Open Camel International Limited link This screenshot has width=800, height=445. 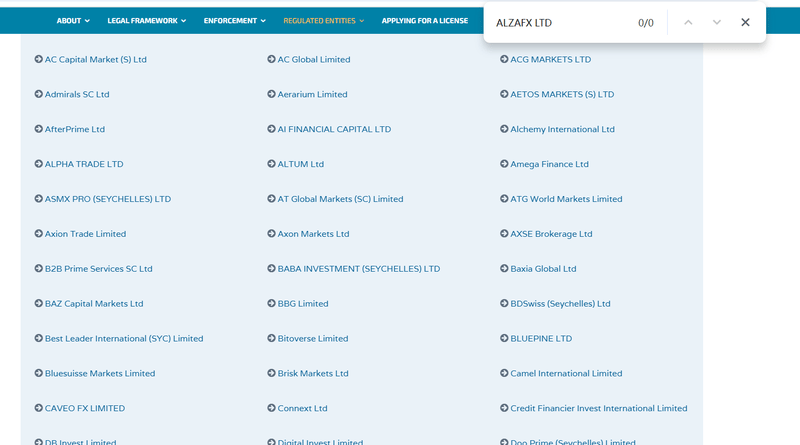pos(566,373)
